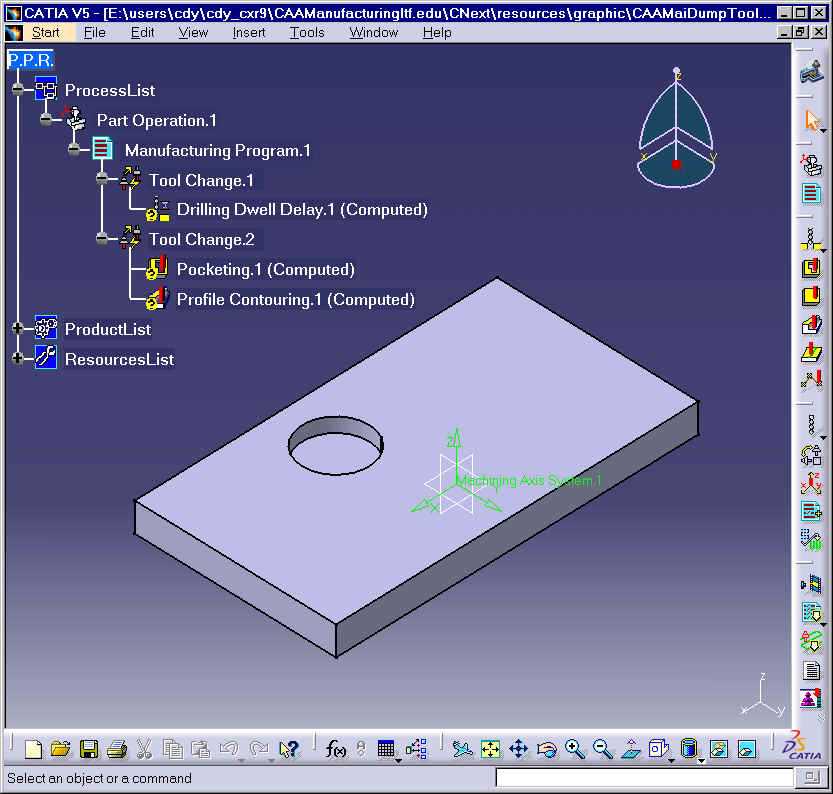Open the Formula f(x) tool
Viewport: 833px width, 794px height.
coord(335,749)
